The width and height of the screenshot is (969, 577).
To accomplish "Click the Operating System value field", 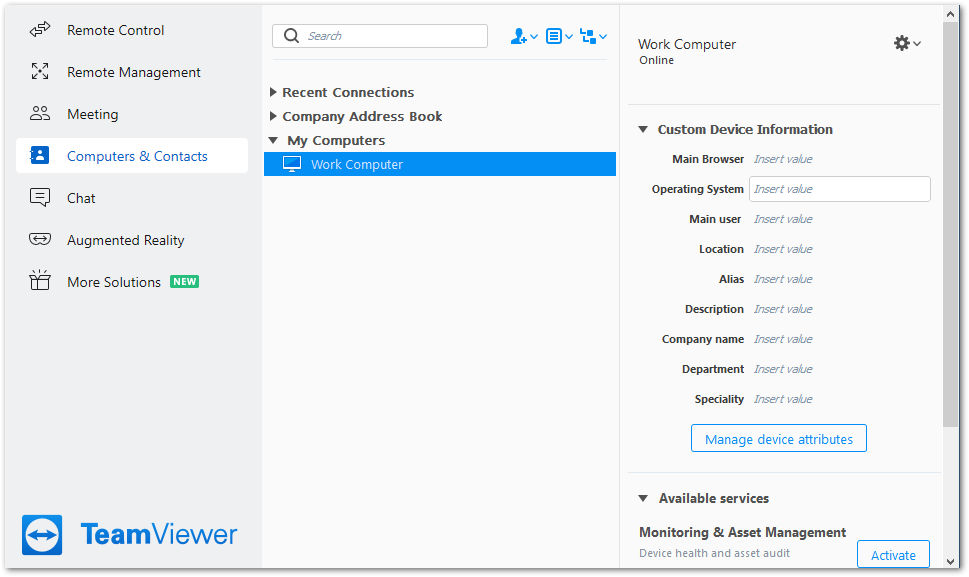I will 839,189.
